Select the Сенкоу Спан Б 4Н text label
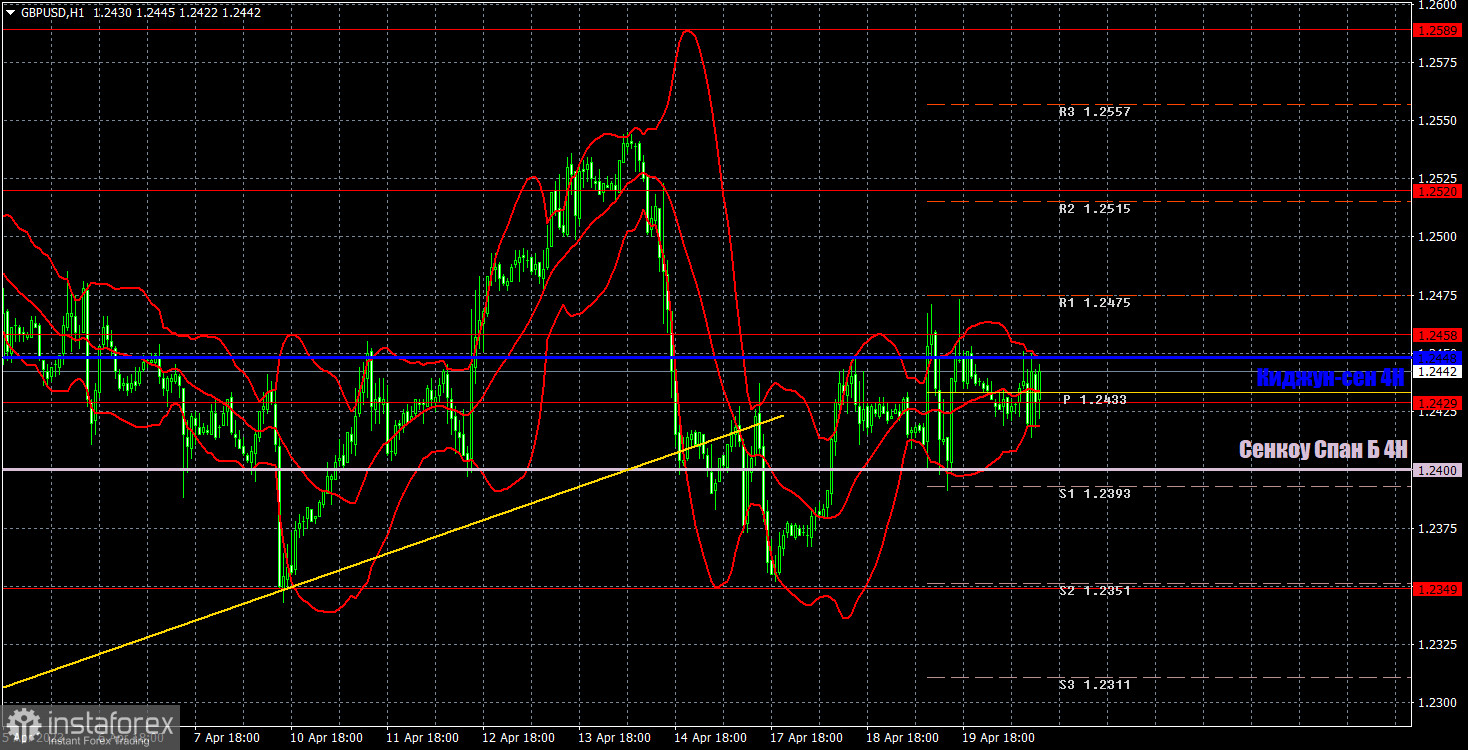Screen dimensions: 1468x750 tap(1323, 450)
